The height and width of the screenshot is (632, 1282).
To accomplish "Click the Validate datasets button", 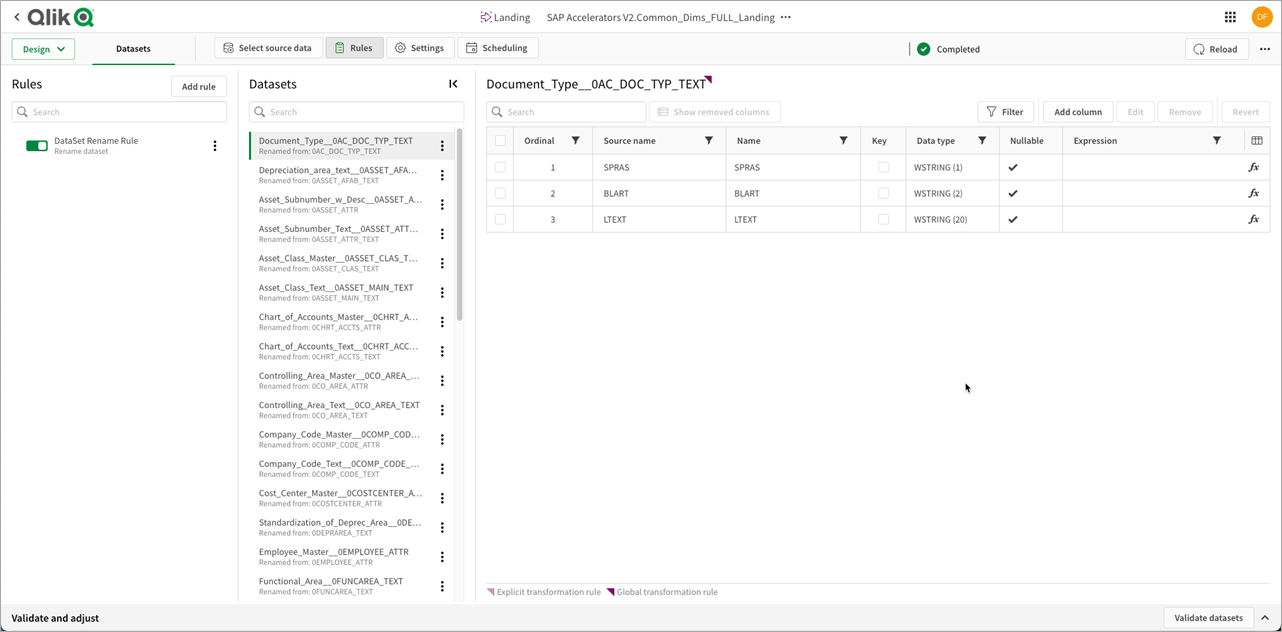I will pos(1209,618).
